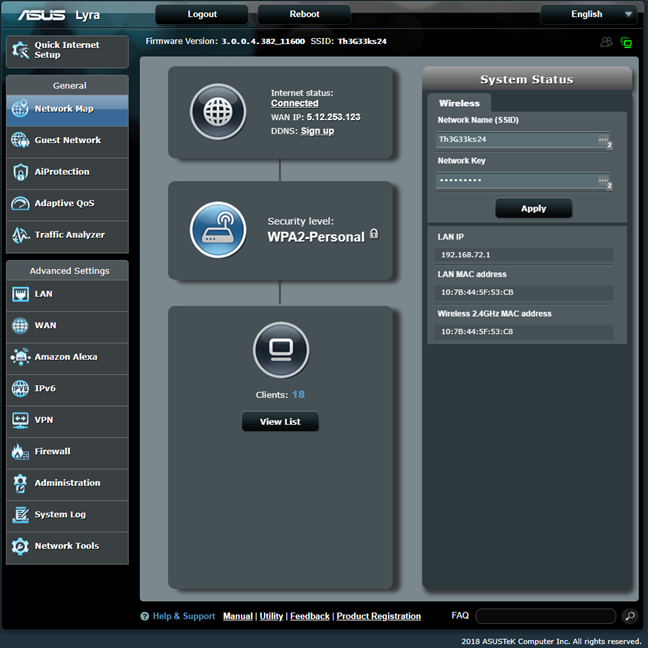
Task: Select the Wireless tab in System Status
Action: (x=459, y=103)
